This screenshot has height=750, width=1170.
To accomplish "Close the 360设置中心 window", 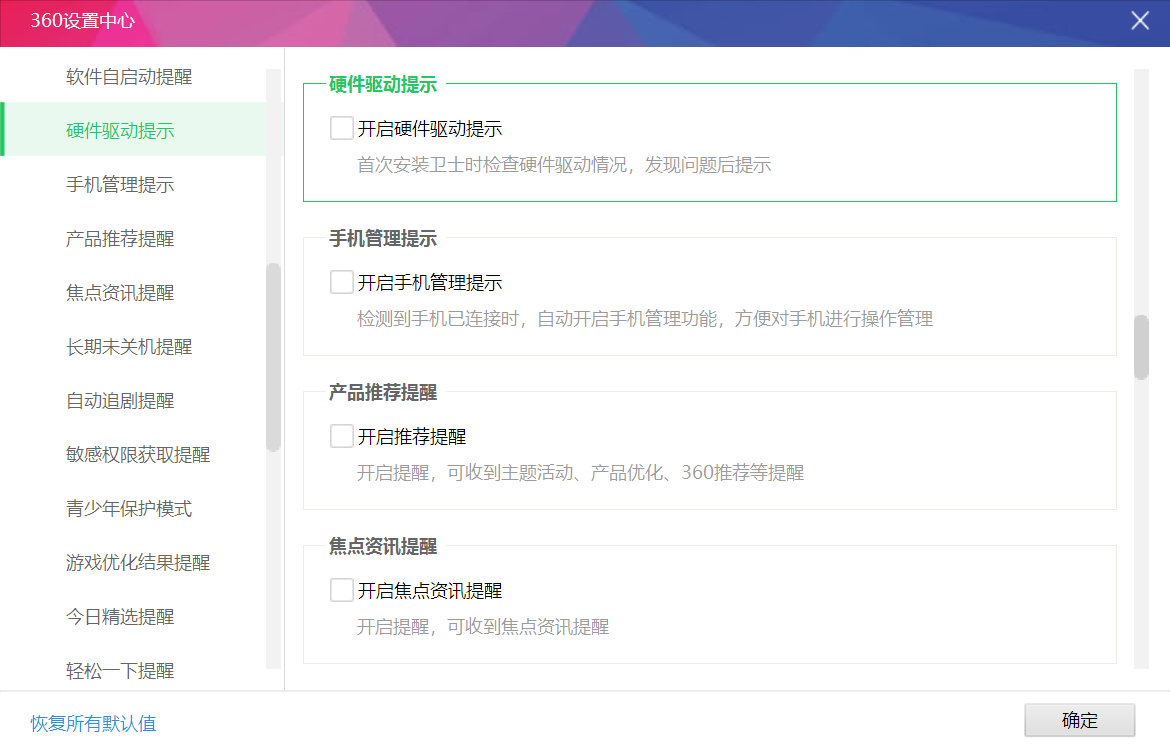I will pos(1139,21).
